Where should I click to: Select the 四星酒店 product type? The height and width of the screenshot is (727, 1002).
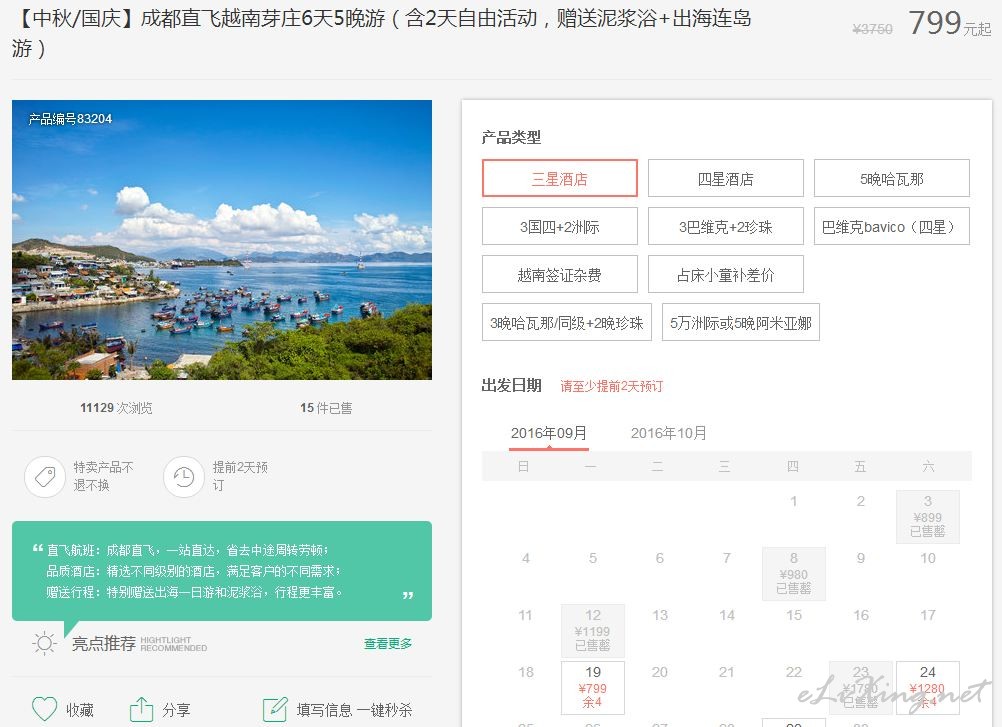pyautogui.click(x=725, y=178)
